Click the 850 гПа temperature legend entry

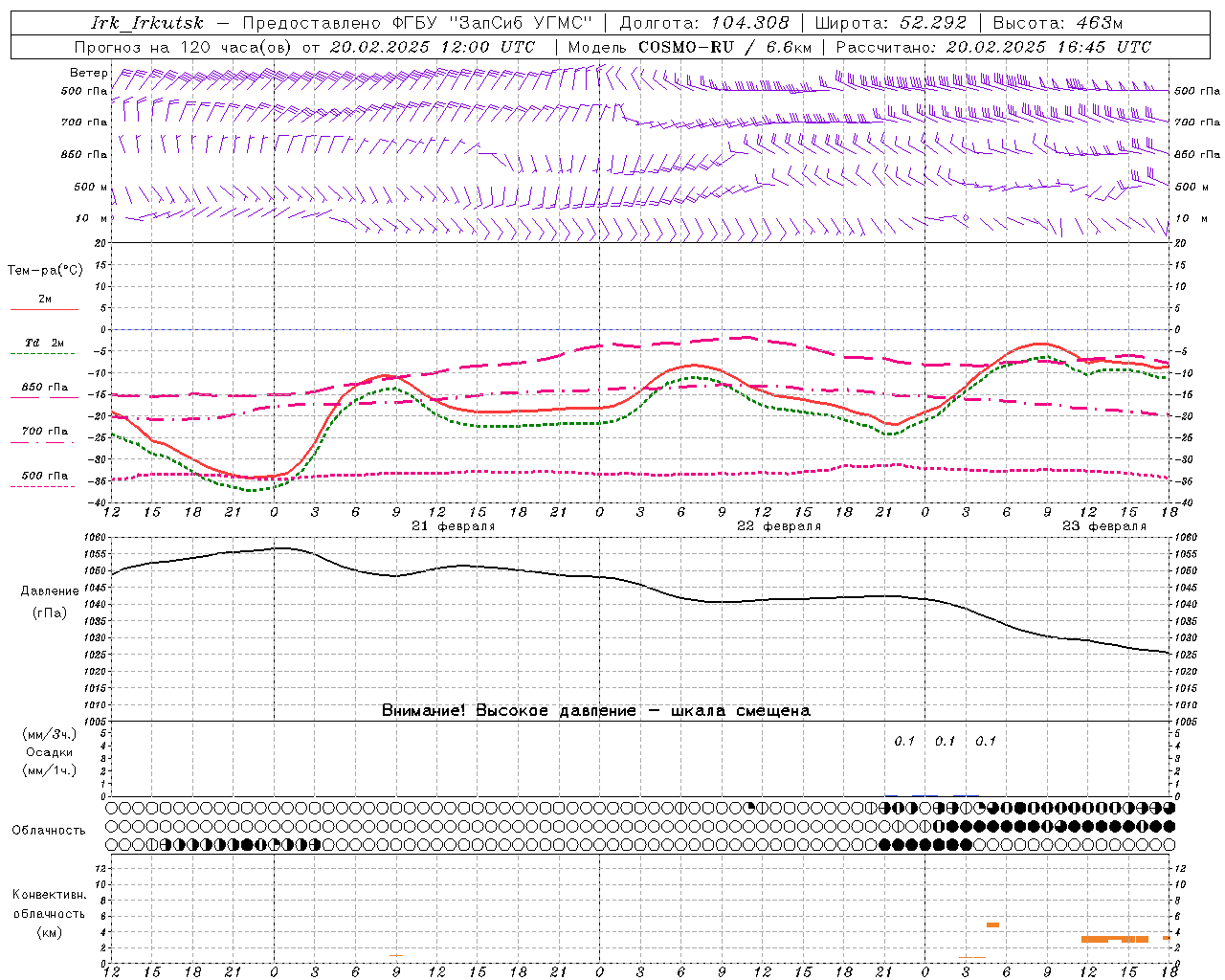44,388
